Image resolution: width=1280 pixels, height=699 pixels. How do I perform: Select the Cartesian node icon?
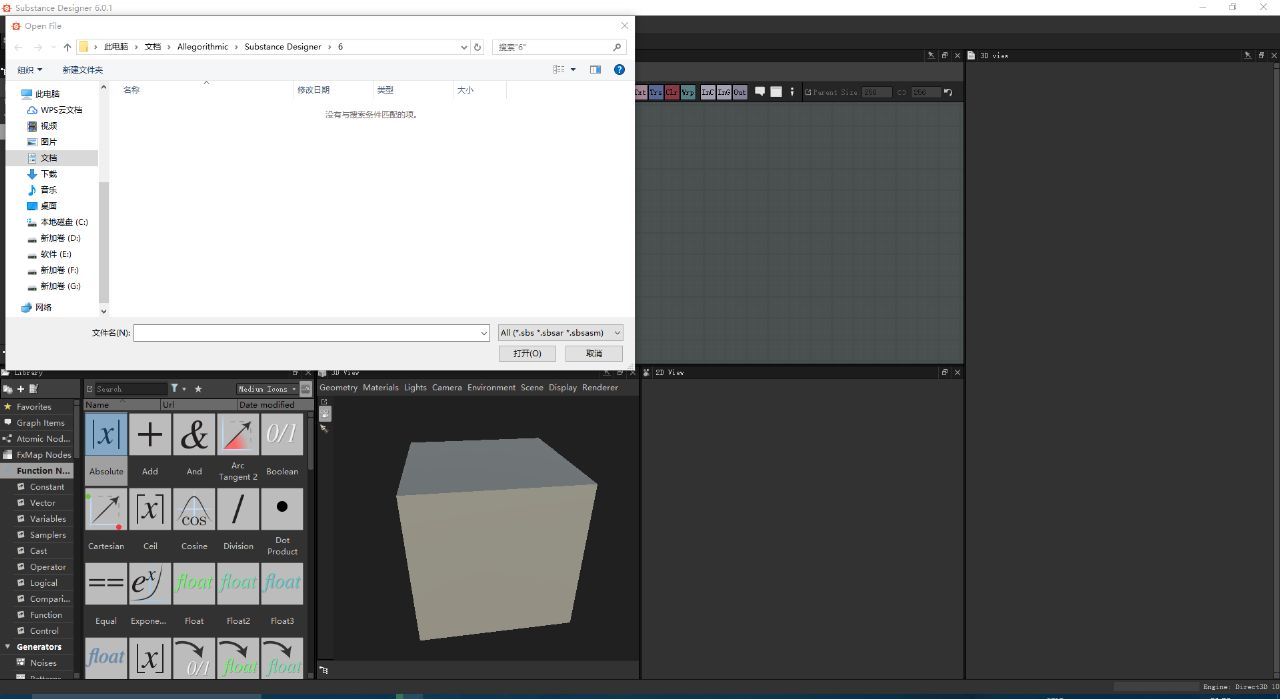(x=106, y=509)
